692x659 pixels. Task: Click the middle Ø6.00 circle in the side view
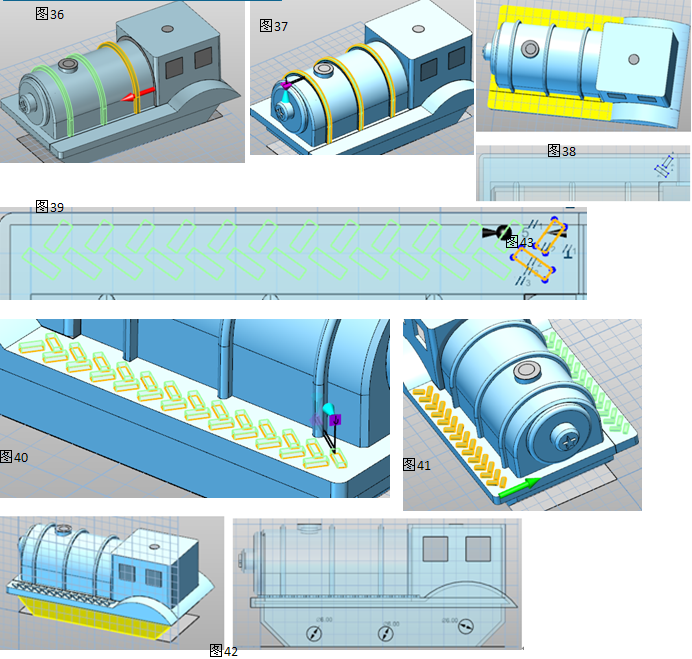(x=386, y=634)
